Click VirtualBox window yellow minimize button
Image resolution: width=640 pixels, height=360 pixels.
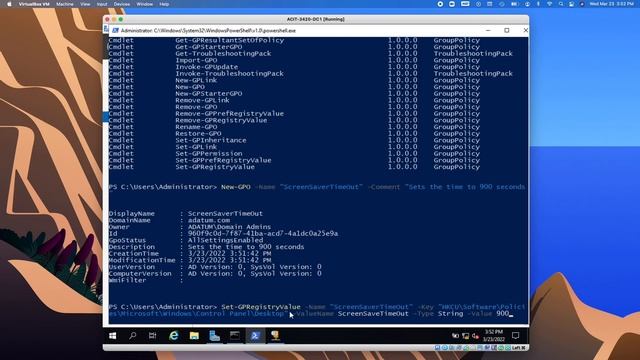point(114,19)
